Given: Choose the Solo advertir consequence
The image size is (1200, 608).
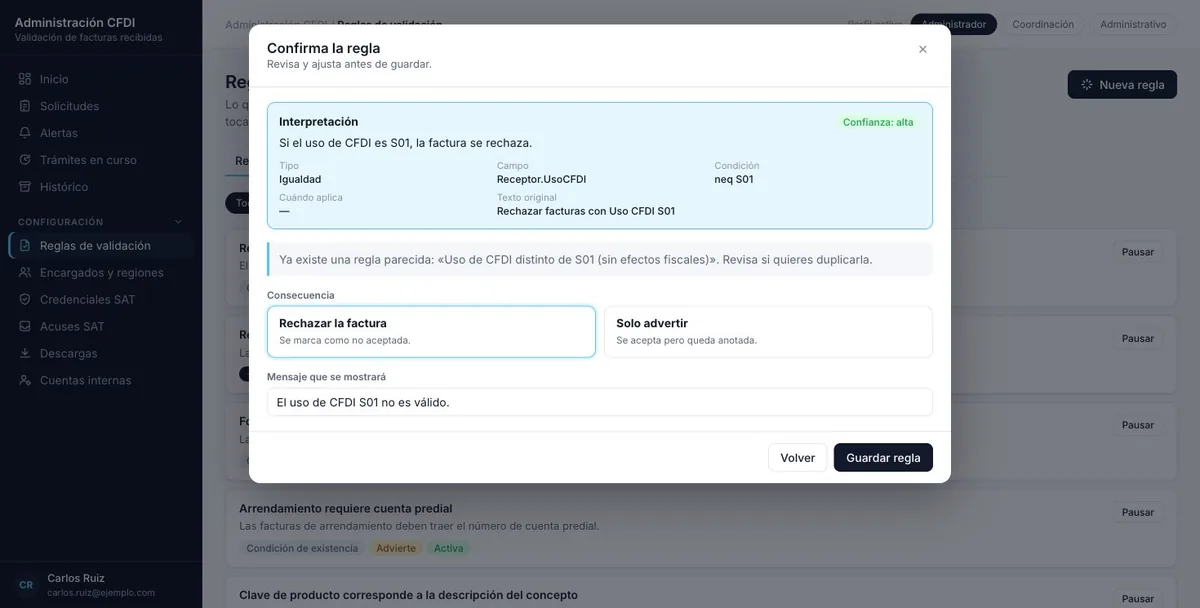Looking at the screenshot, I should pos(768,332).
